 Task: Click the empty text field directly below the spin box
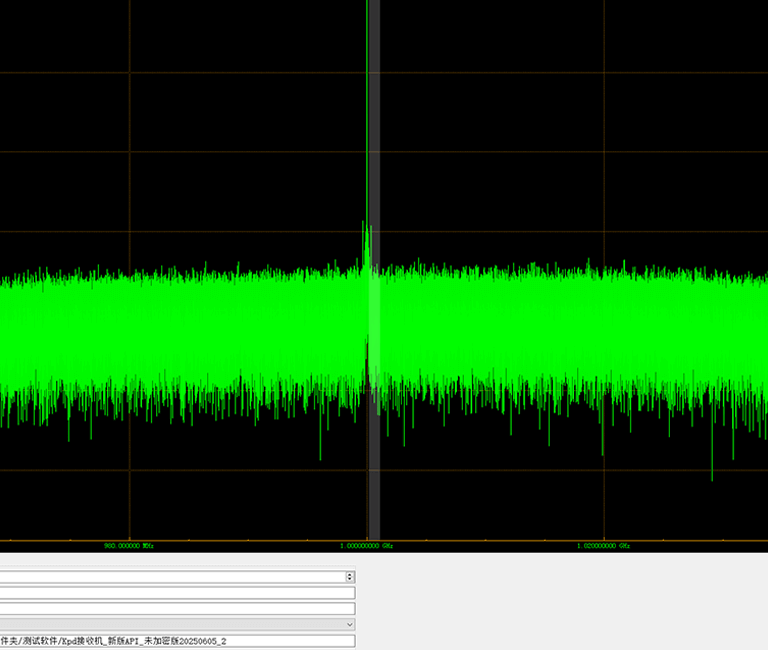tap(177, 593)
